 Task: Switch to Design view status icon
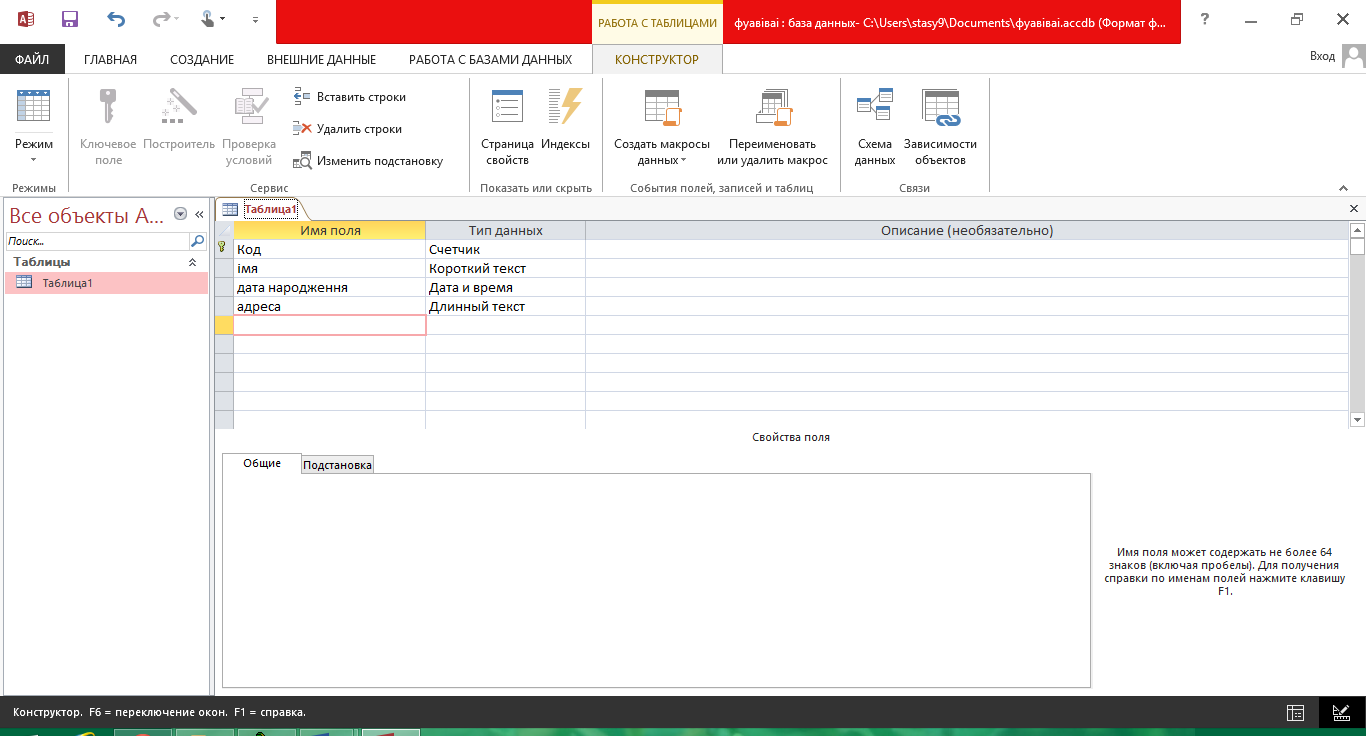pyautogui.click(x=1342, y=713)
